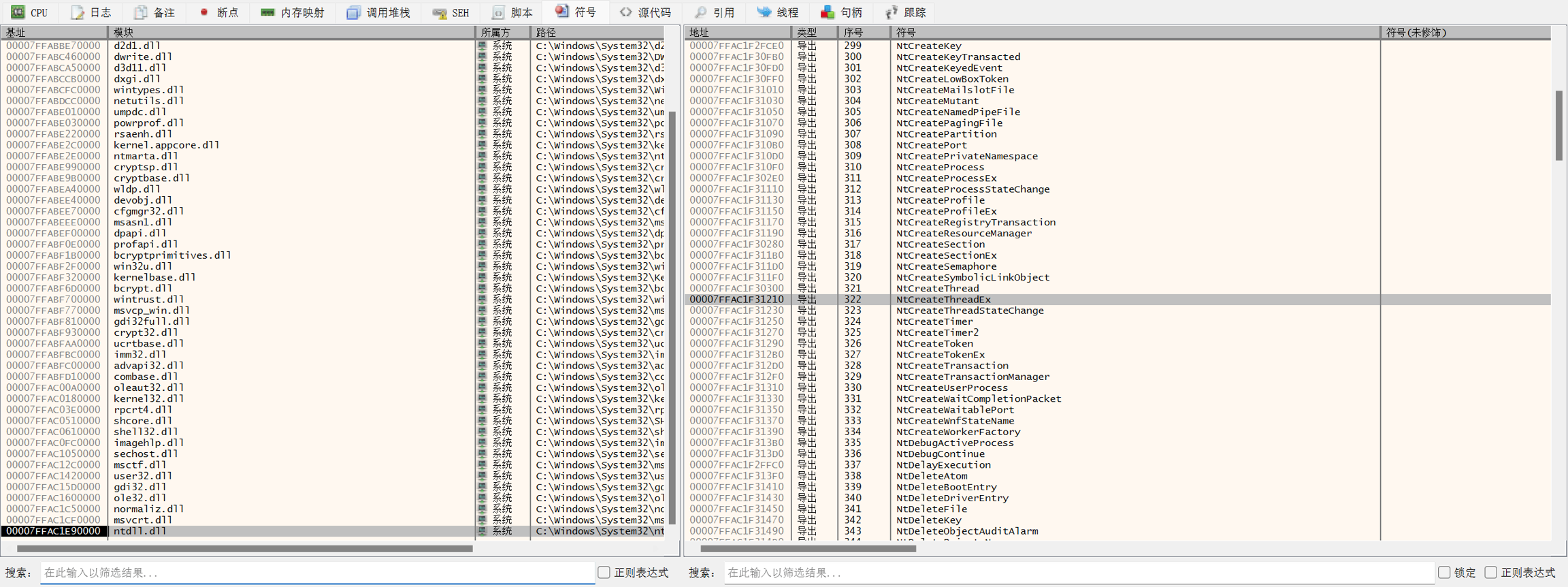This screenshot has height=587, width=1568.
Task: Click the symbol list vertical scrollbar thumb
Action: (1558, 125)
